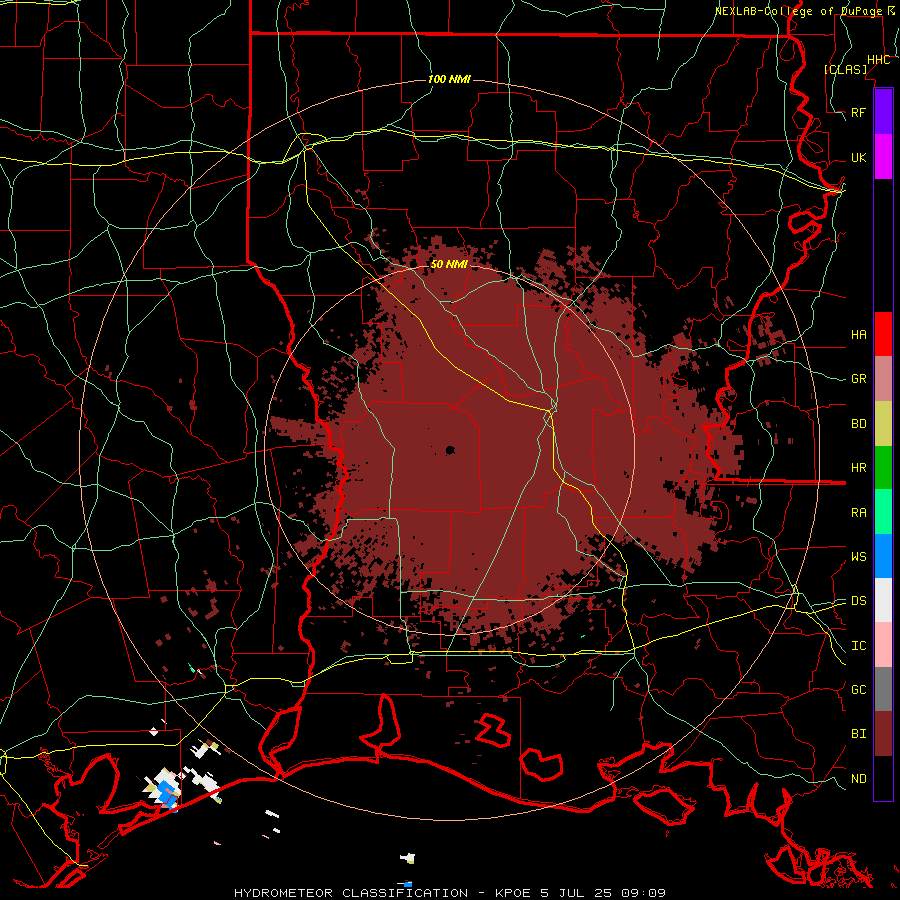Click the UK magenta legend swatch
This screenshot has width=900, height=900.
pos(883,157)
